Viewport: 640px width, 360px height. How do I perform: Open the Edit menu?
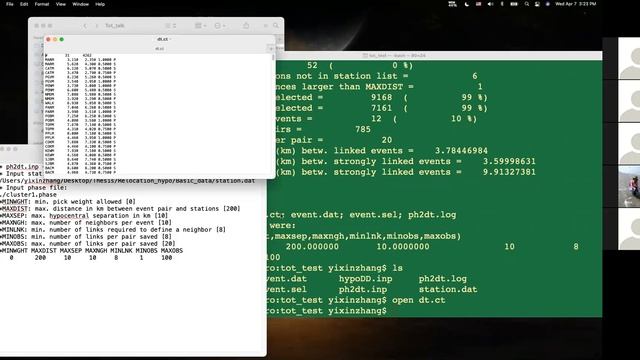tap(24, 4)
